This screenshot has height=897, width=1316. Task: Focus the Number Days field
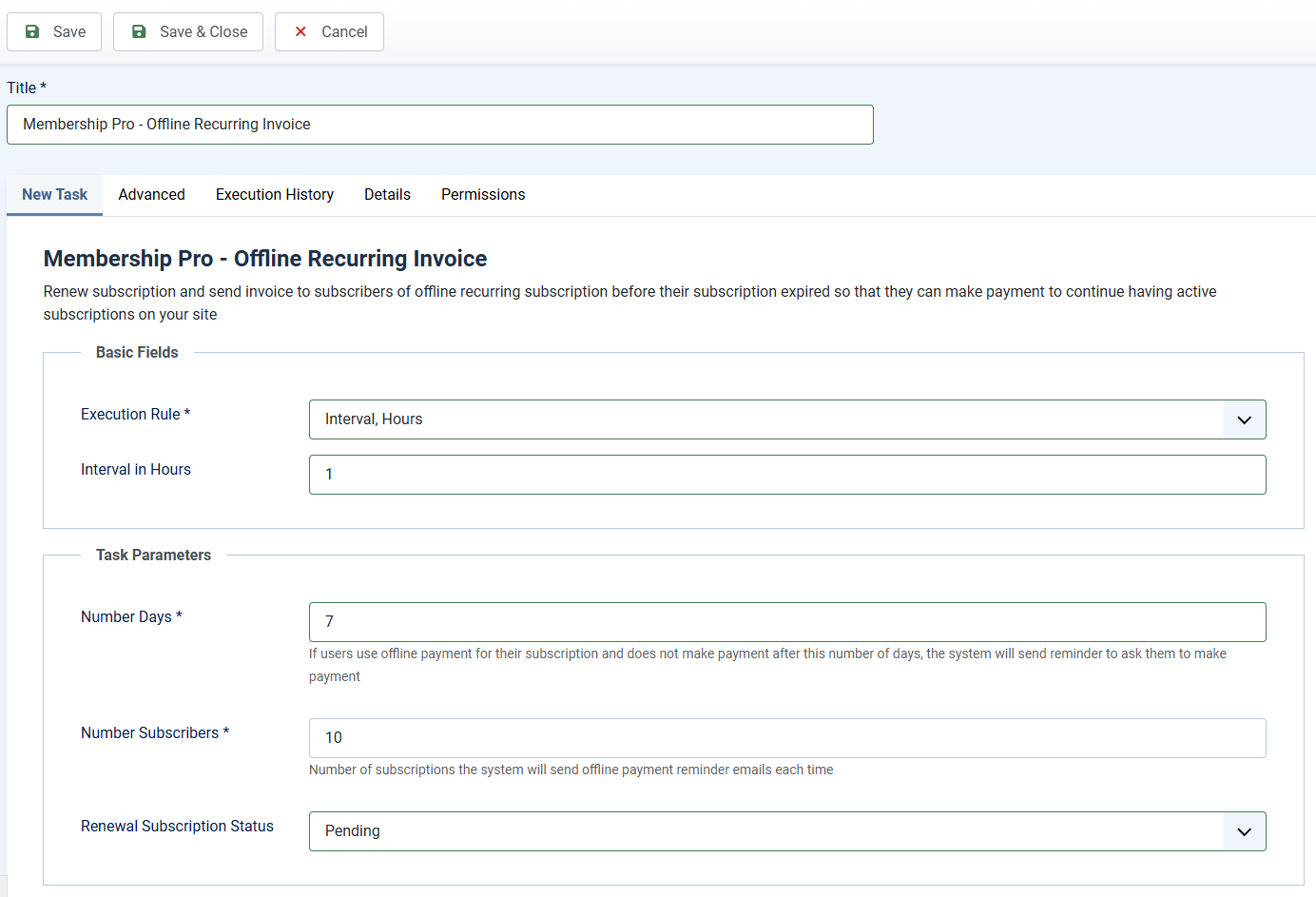tap(787, 622)
